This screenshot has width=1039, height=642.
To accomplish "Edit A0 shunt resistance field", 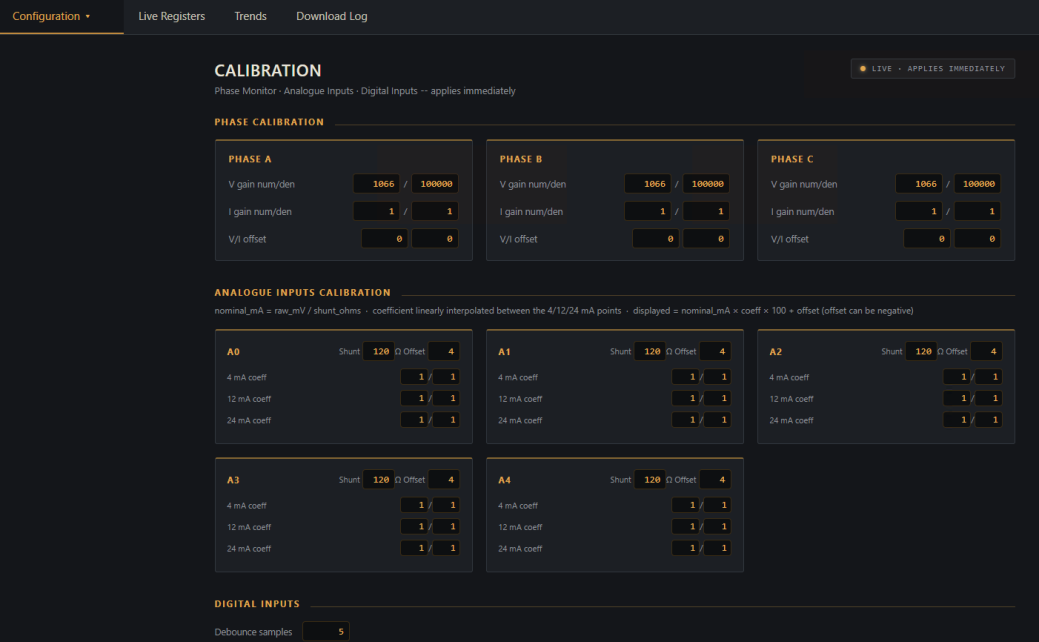I will 378,351.
